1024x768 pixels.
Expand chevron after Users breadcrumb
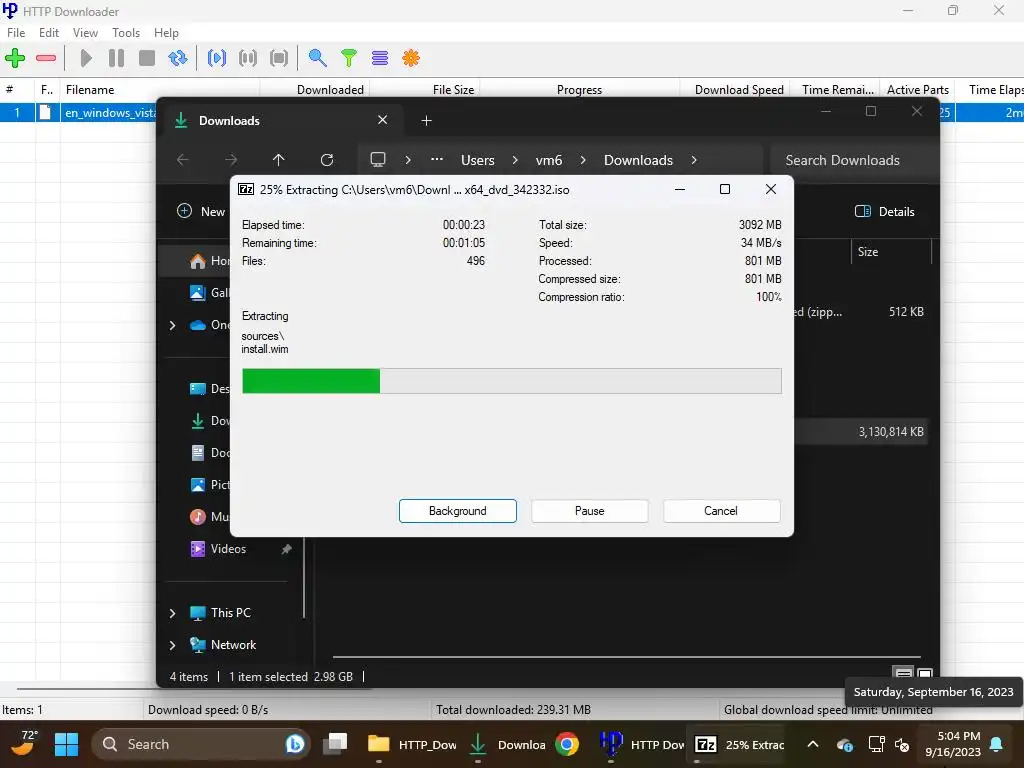(x=515, y=160)
